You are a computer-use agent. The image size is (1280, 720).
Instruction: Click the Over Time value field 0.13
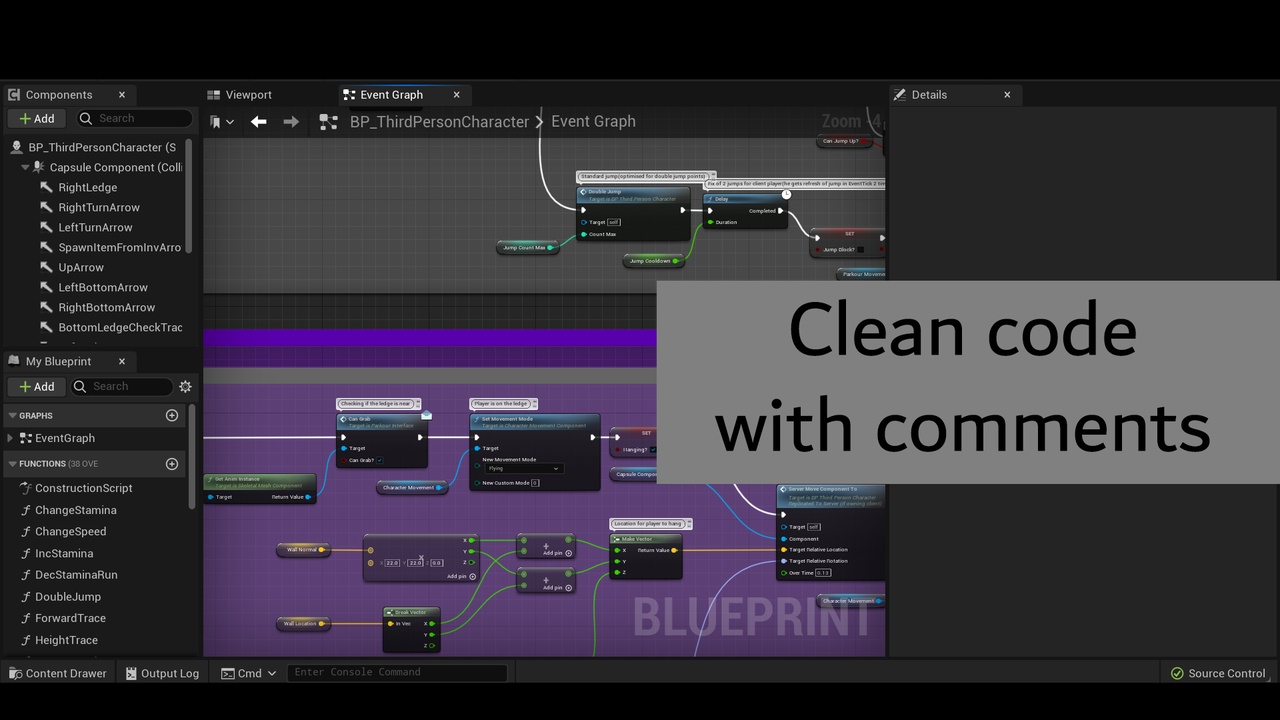[x=823, y=573]
